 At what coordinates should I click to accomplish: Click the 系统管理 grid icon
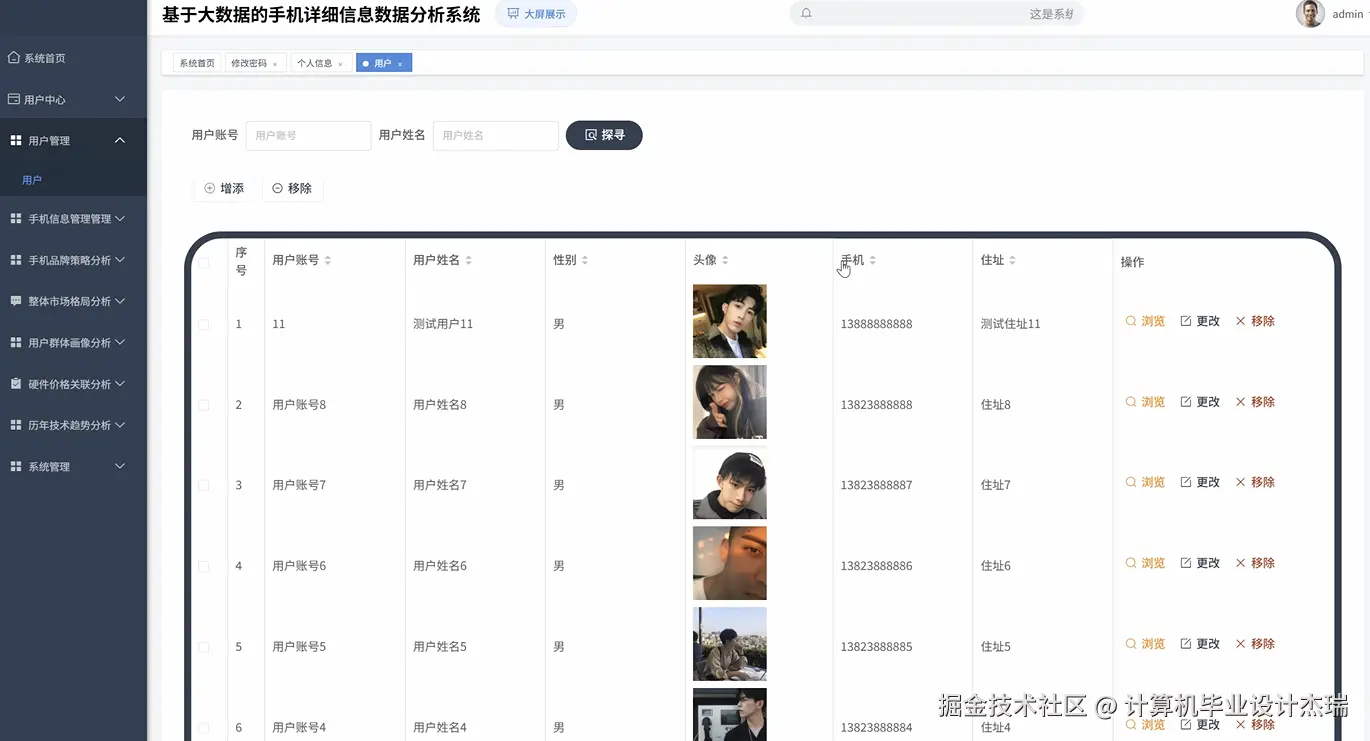click(16, 466)
